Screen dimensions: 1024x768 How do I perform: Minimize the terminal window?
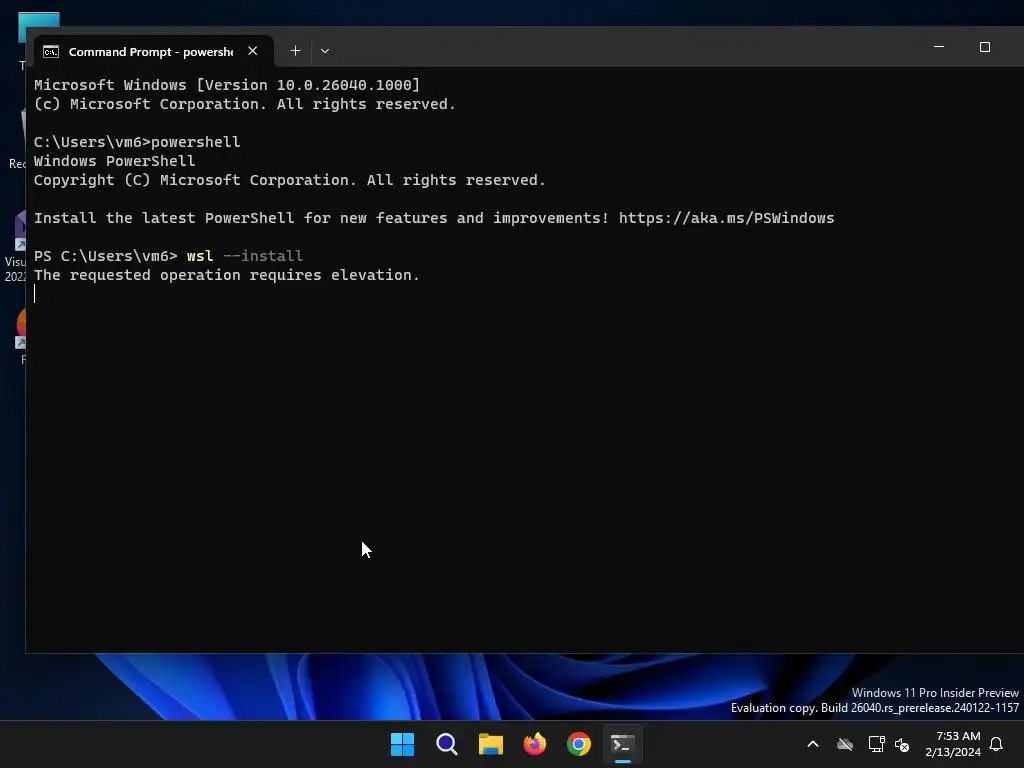939,47
